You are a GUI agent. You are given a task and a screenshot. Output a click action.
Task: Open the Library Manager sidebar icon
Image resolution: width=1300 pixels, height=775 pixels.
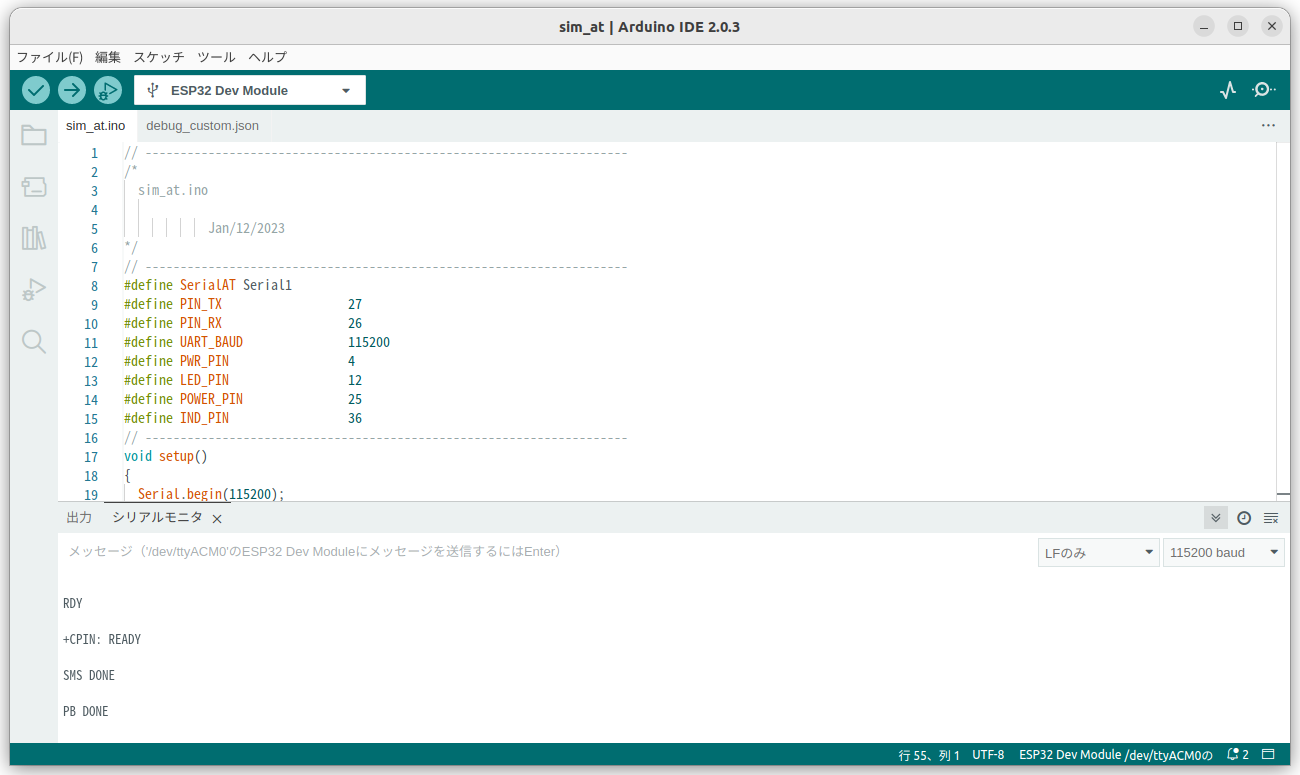pyautogui.click(x=34, y=238)
